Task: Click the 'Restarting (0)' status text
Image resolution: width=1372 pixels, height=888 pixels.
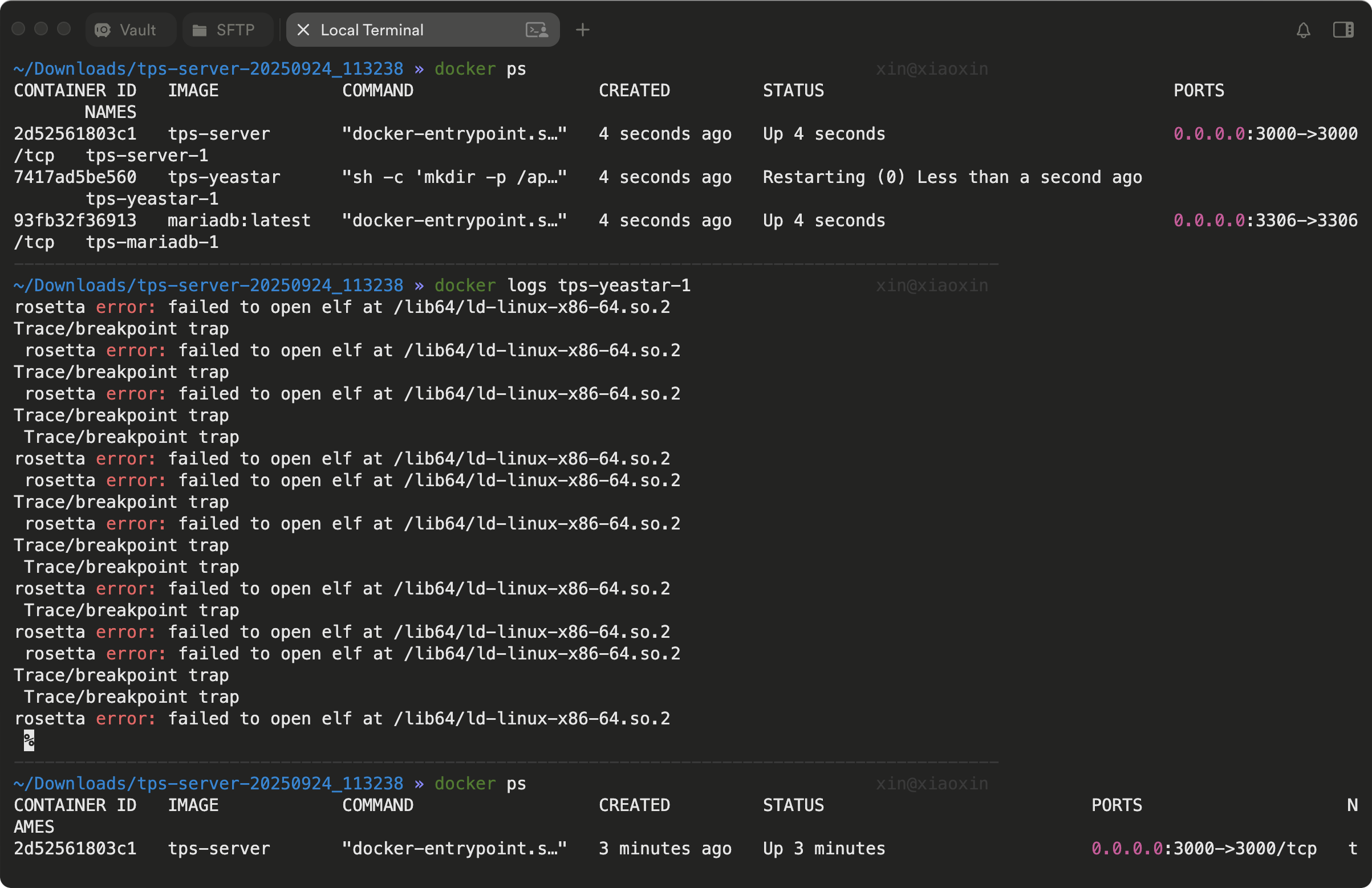Action: tap(833, 177)
